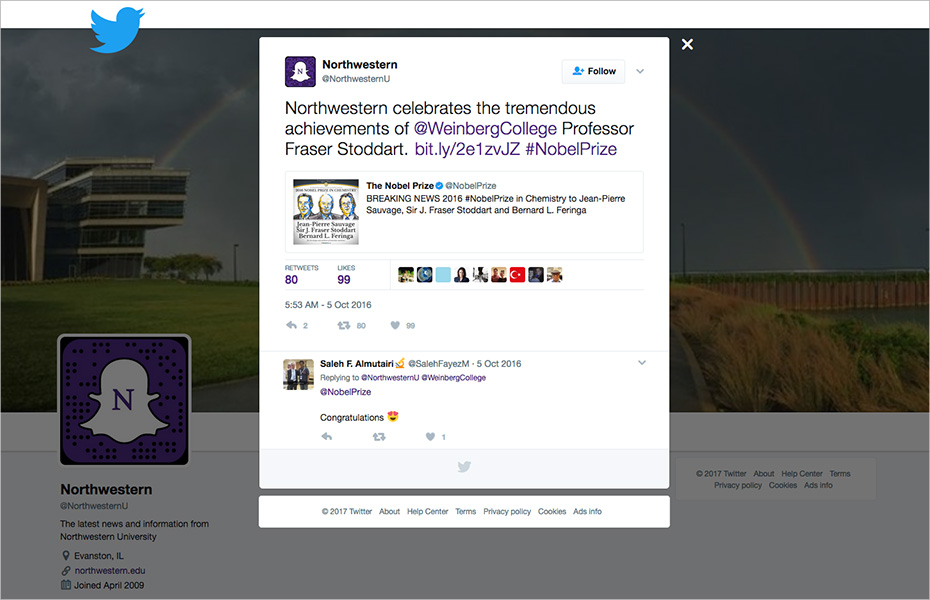Open Ads info in the dimmed page footer

coord(818,485)
